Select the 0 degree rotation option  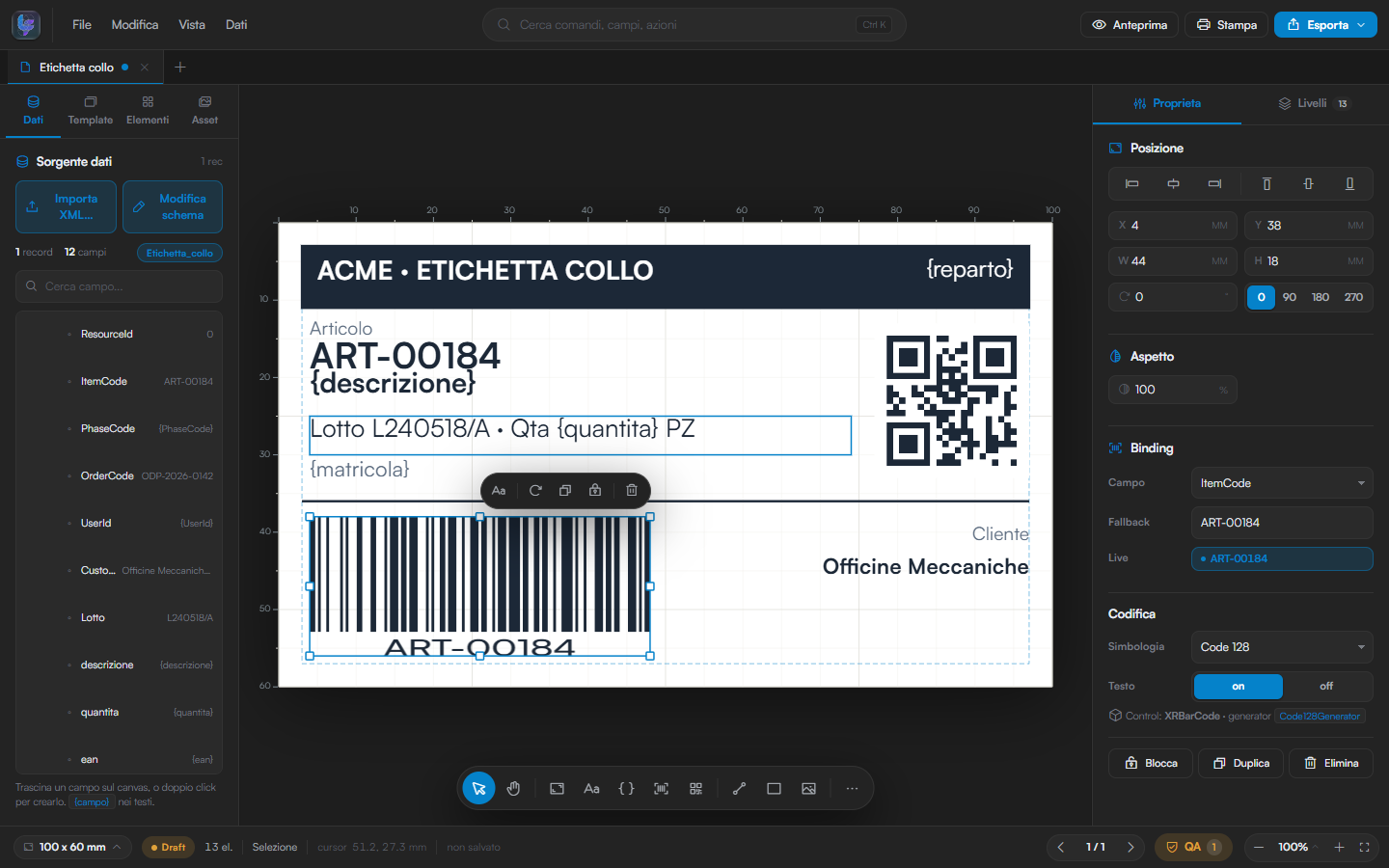(1261, 297)
